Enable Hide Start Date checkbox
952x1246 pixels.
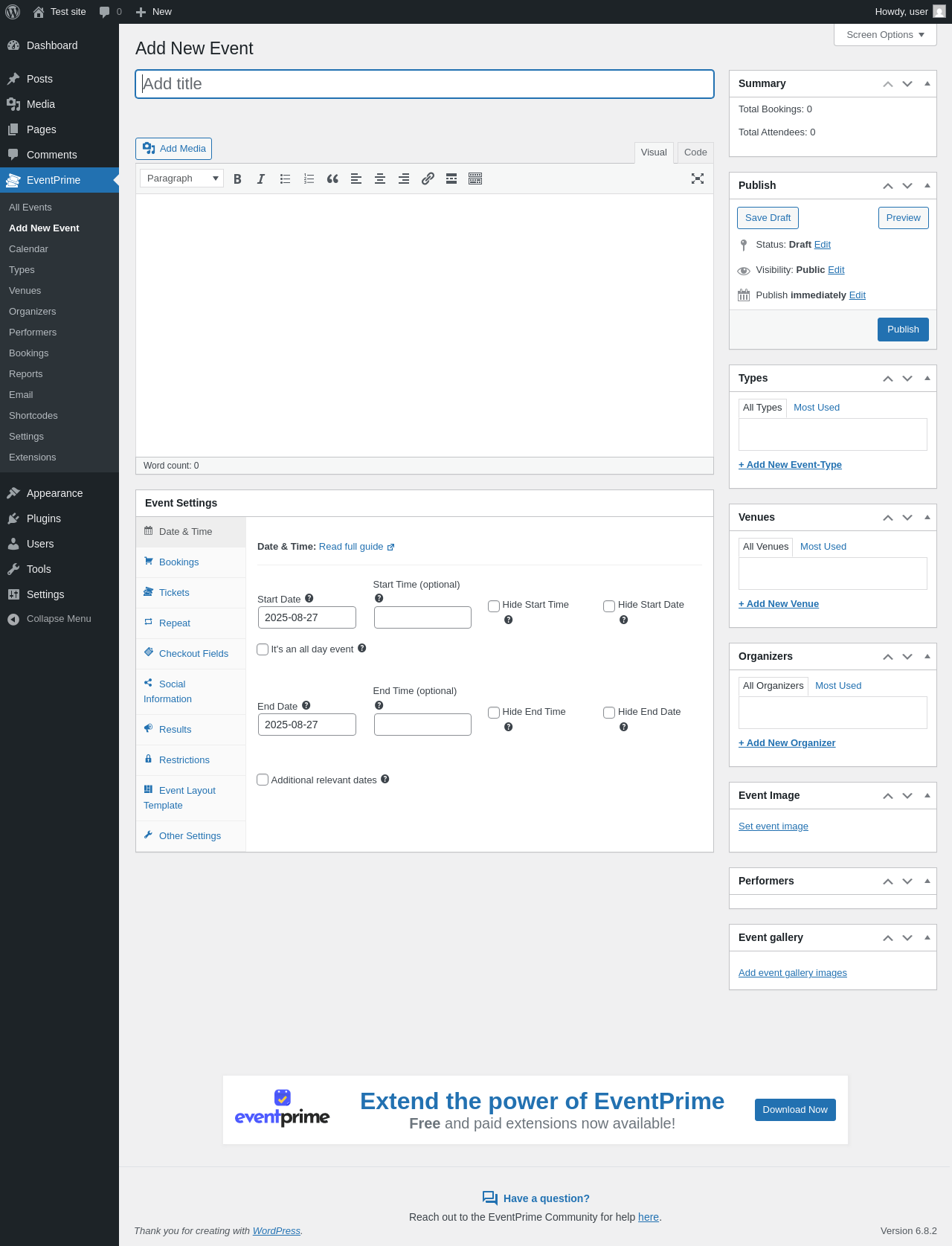609,606
